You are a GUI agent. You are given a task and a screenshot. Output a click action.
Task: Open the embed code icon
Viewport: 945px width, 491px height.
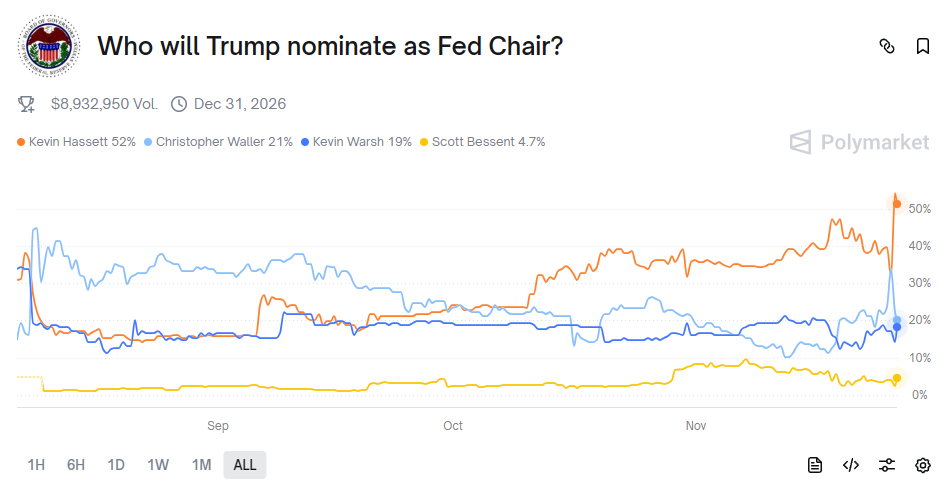(851, 465)
